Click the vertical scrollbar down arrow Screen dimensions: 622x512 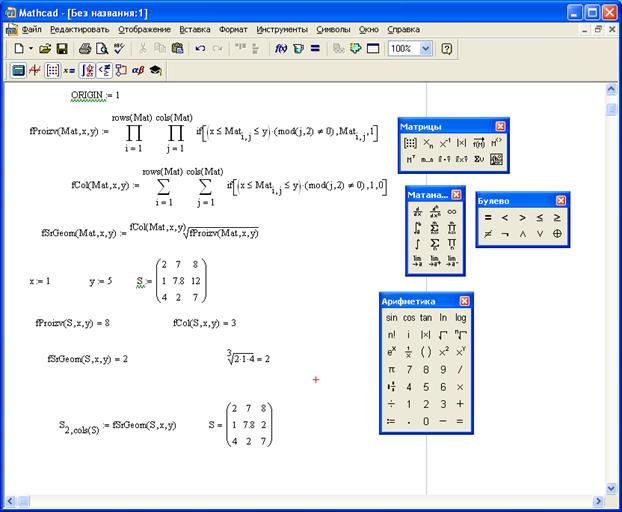pyautogui.click(x=611, y=488)
